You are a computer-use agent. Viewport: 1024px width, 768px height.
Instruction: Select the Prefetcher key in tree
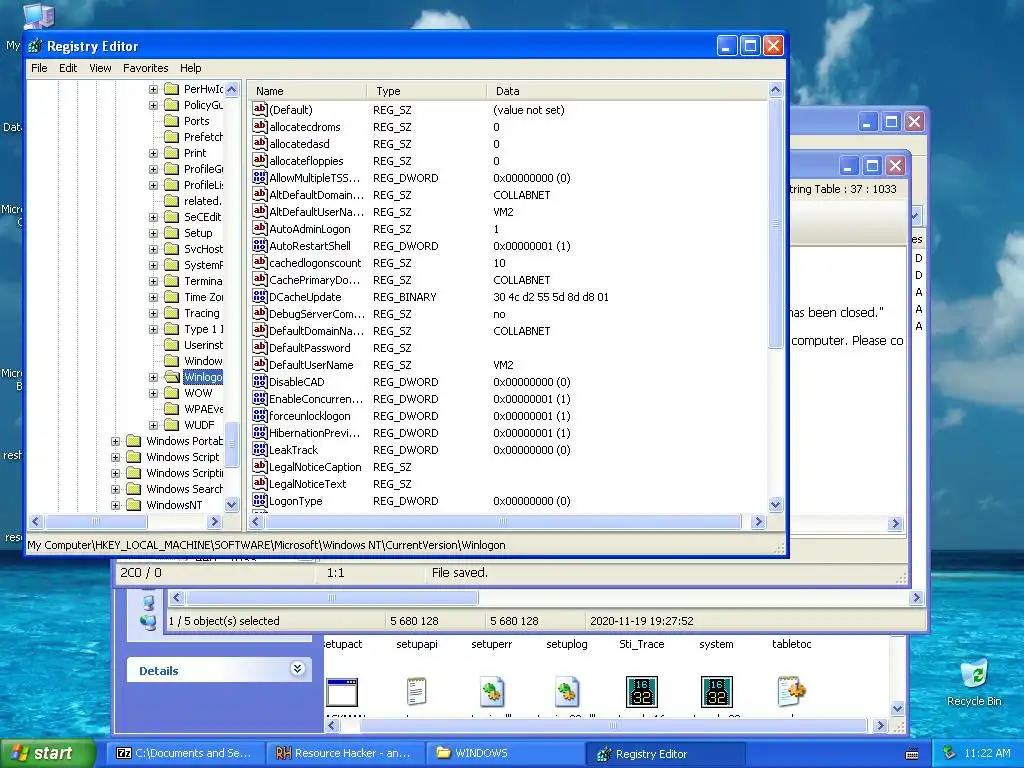coord(203,136)
